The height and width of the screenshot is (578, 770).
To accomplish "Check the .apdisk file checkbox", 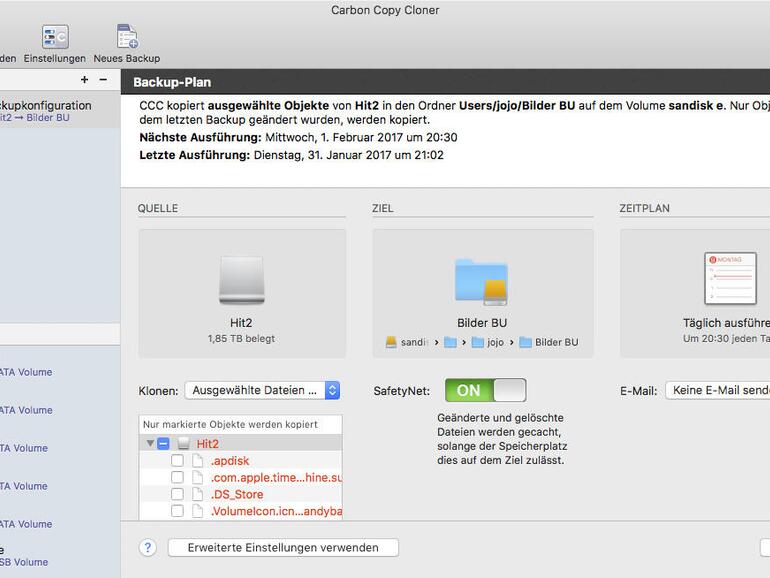I will pos(177,461).
